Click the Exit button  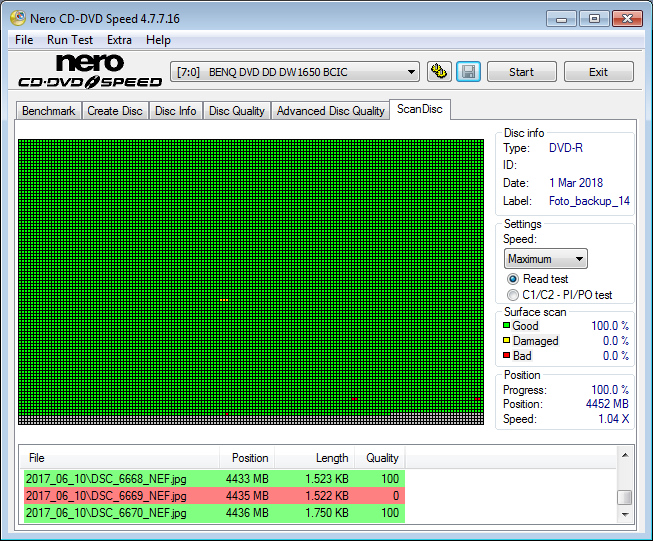pos(598,72)
